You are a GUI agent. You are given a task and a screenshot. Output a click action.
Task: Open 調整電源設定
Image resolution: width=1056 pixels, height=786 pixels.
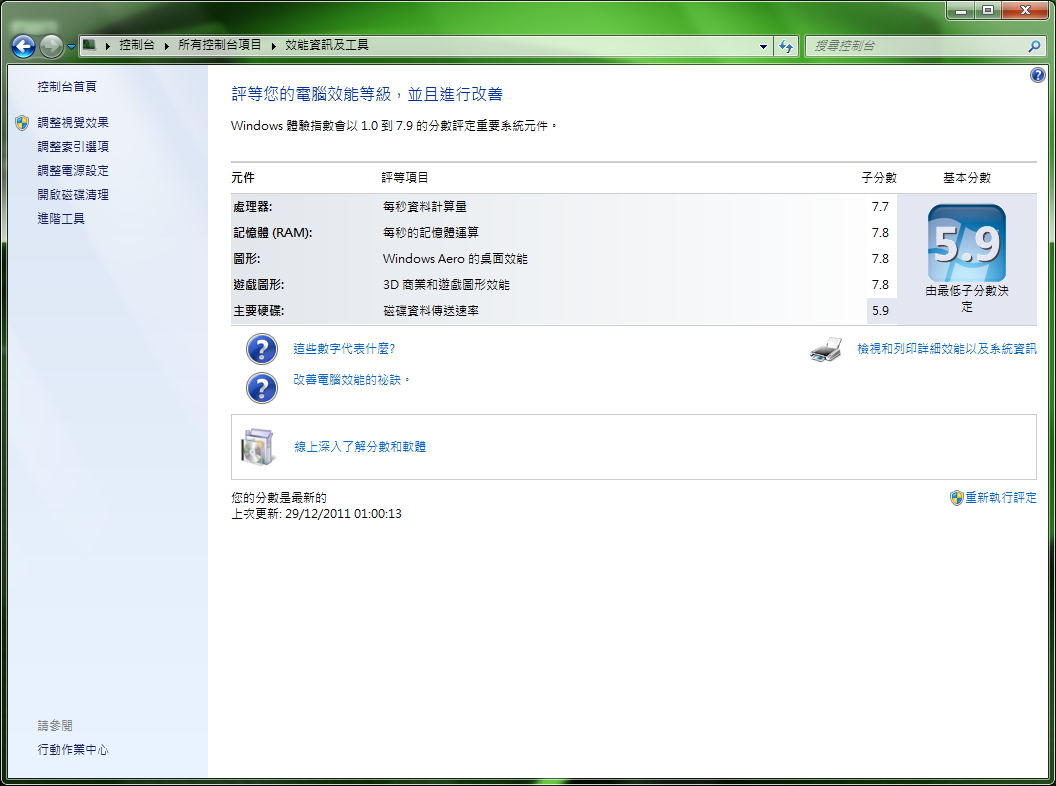73,170
